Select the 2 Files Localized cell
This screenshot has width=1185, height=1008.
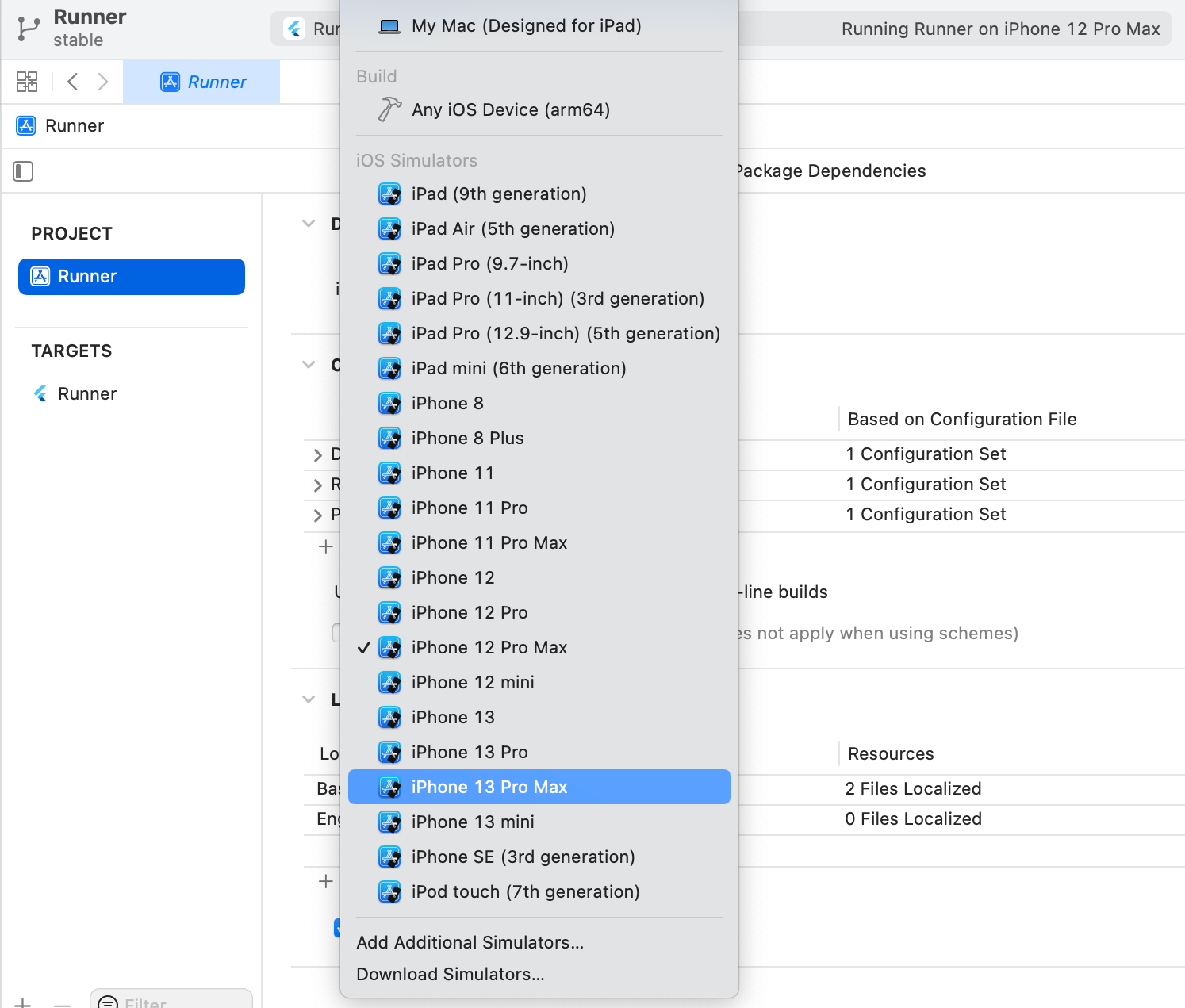pos(913,788)
